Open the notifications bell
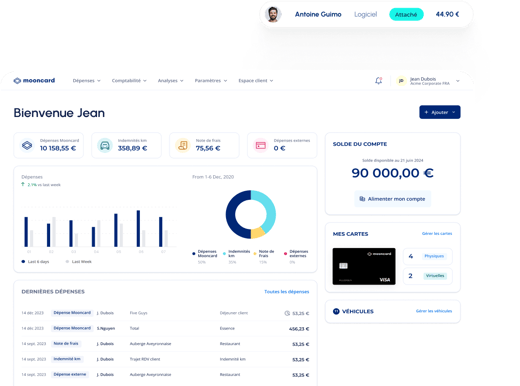This screenshot has height=386, width=520. click(x=378, y=81)
